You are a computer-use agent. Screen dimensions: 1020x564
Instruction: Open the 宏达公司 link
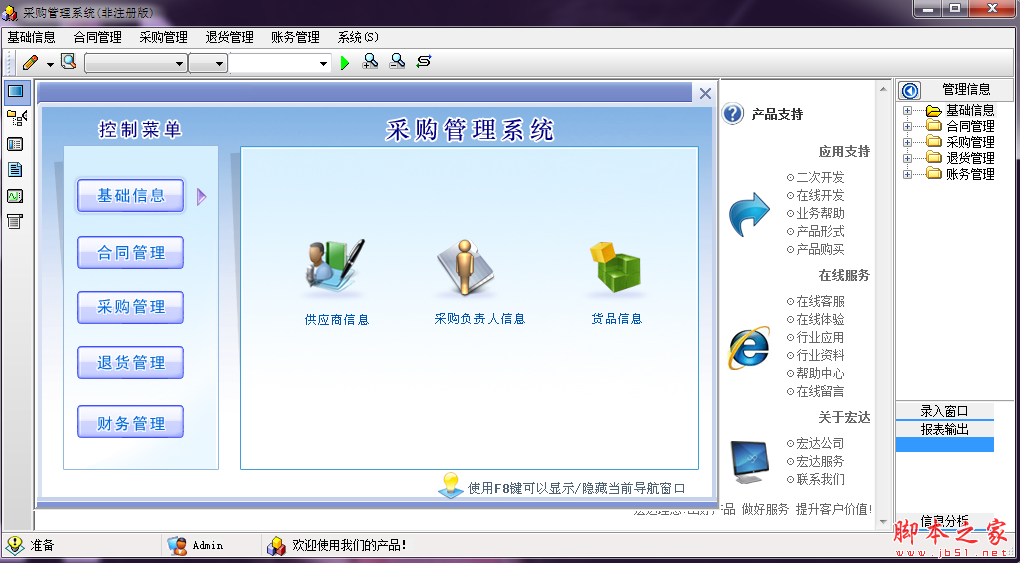[820, 444]
